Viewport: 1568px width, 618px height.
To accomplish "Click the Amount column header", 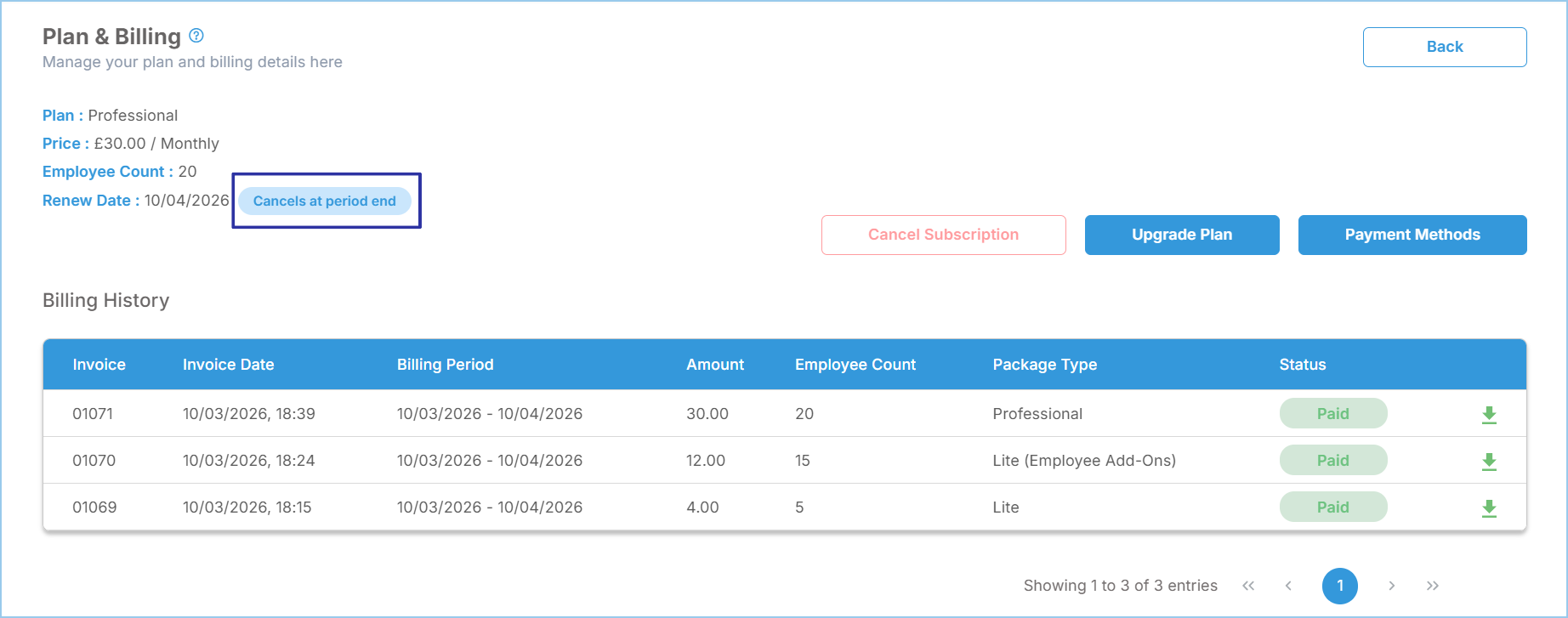I will coord(714,365).
